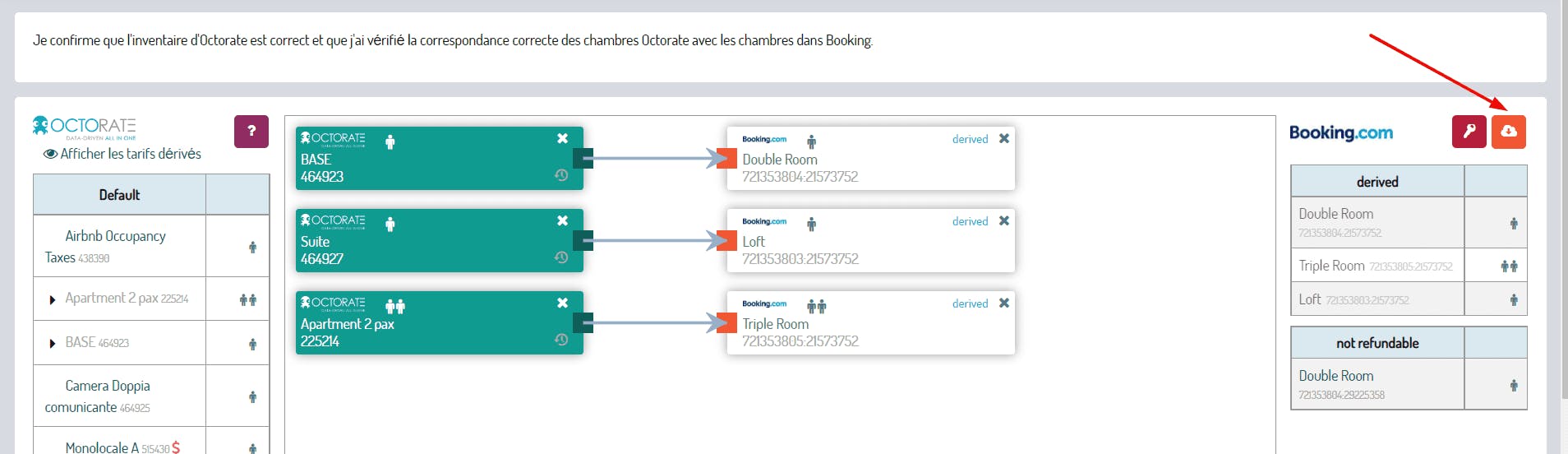
Task: Remove the Apartment 2 pax mapping card
Action: pyautogui.click(x=562, y=303)
